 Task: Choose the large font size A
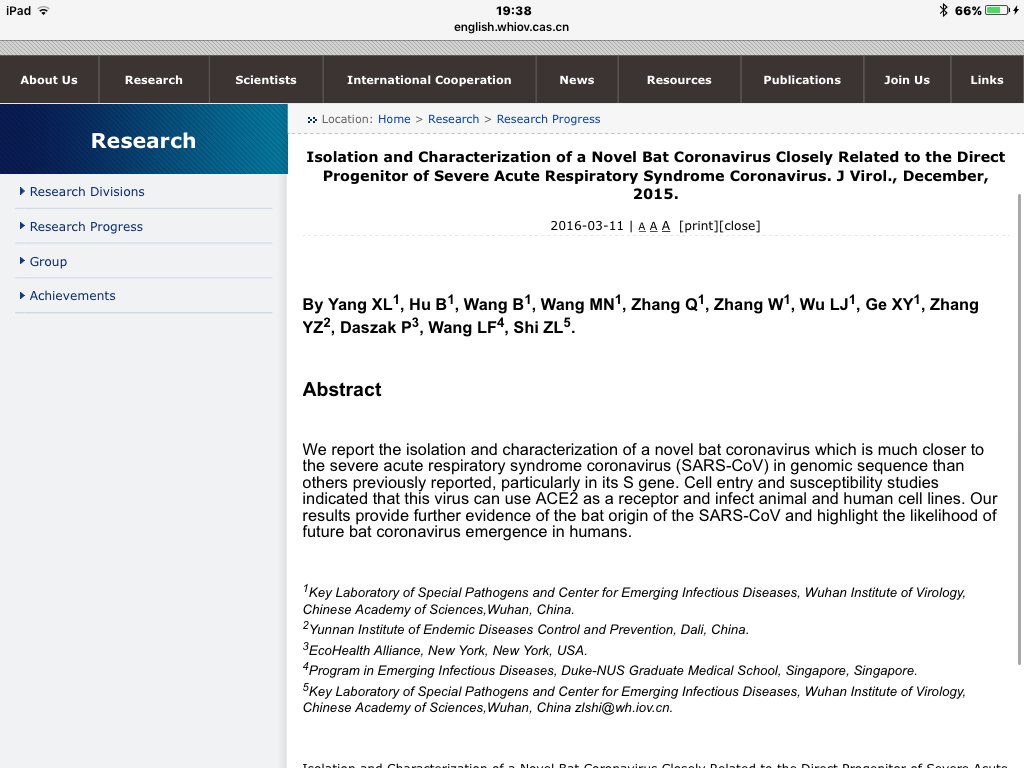[x=665, y=226]
